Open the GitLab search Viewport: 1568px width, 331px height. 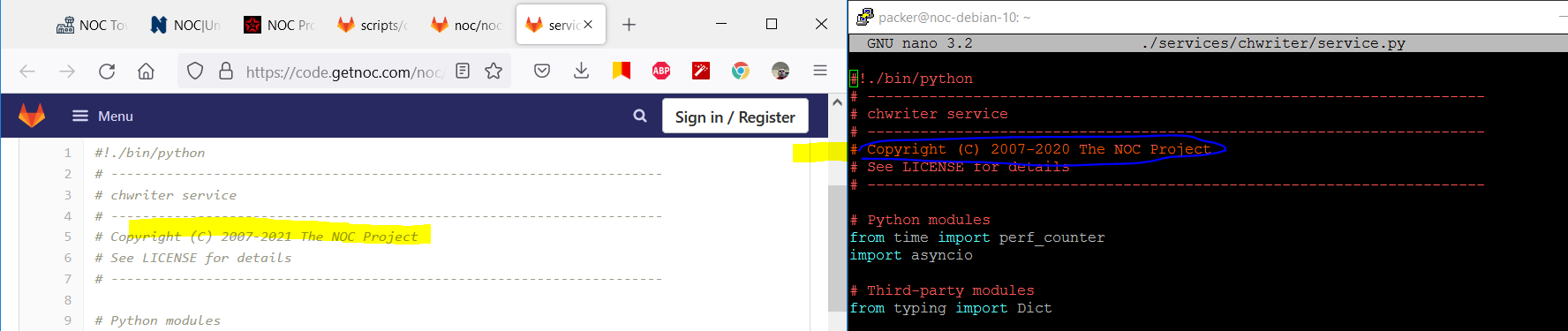point(640,116)
